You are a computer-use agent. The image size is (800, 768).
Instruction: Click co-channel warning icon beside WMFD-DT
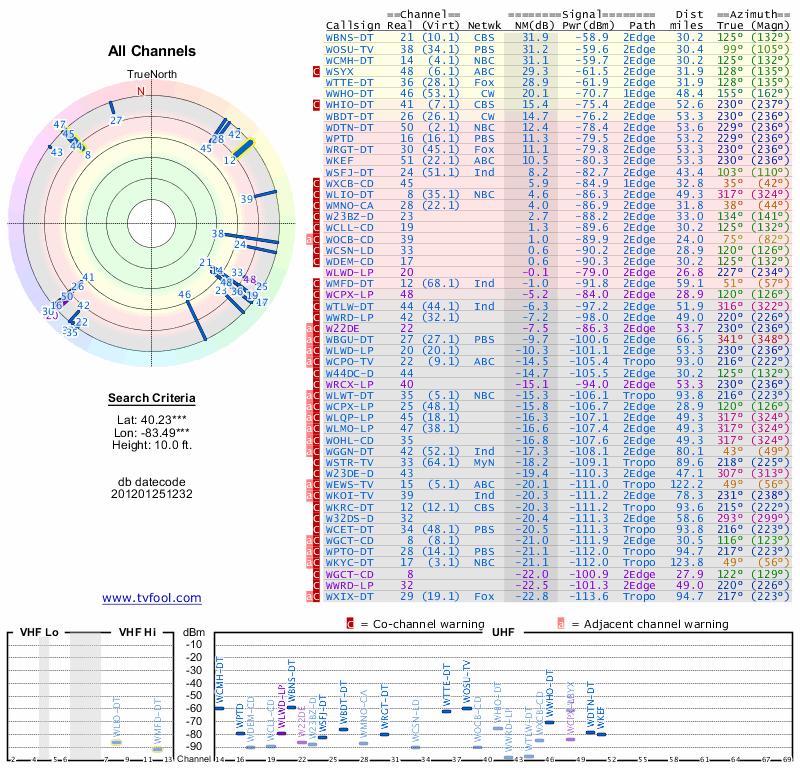316,284
